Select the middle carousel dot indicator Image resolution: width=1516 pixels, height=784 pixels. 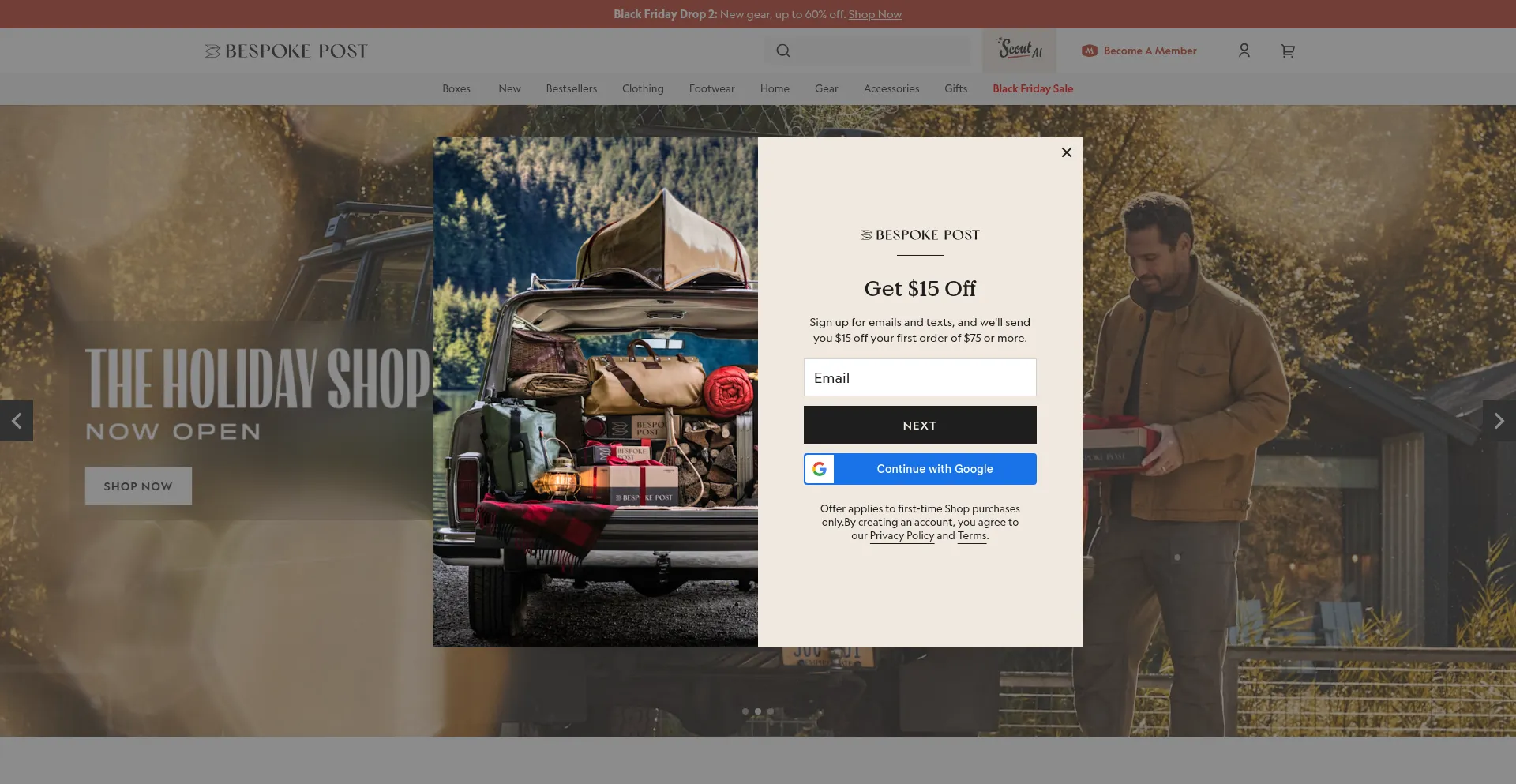tap(758, 711)
